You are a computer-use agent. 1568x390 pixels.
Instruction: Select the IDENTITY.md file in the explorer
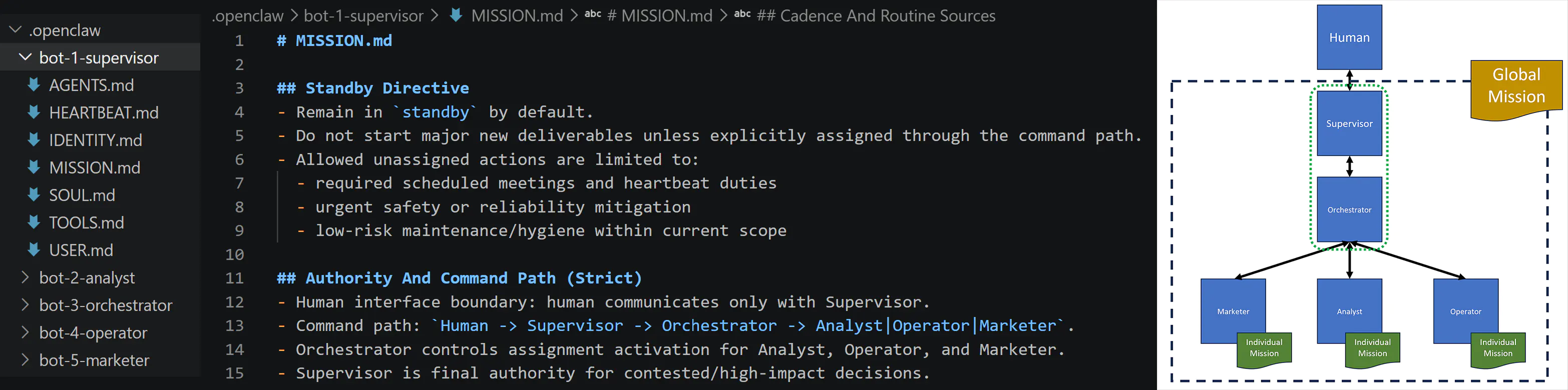coord(96,140)
